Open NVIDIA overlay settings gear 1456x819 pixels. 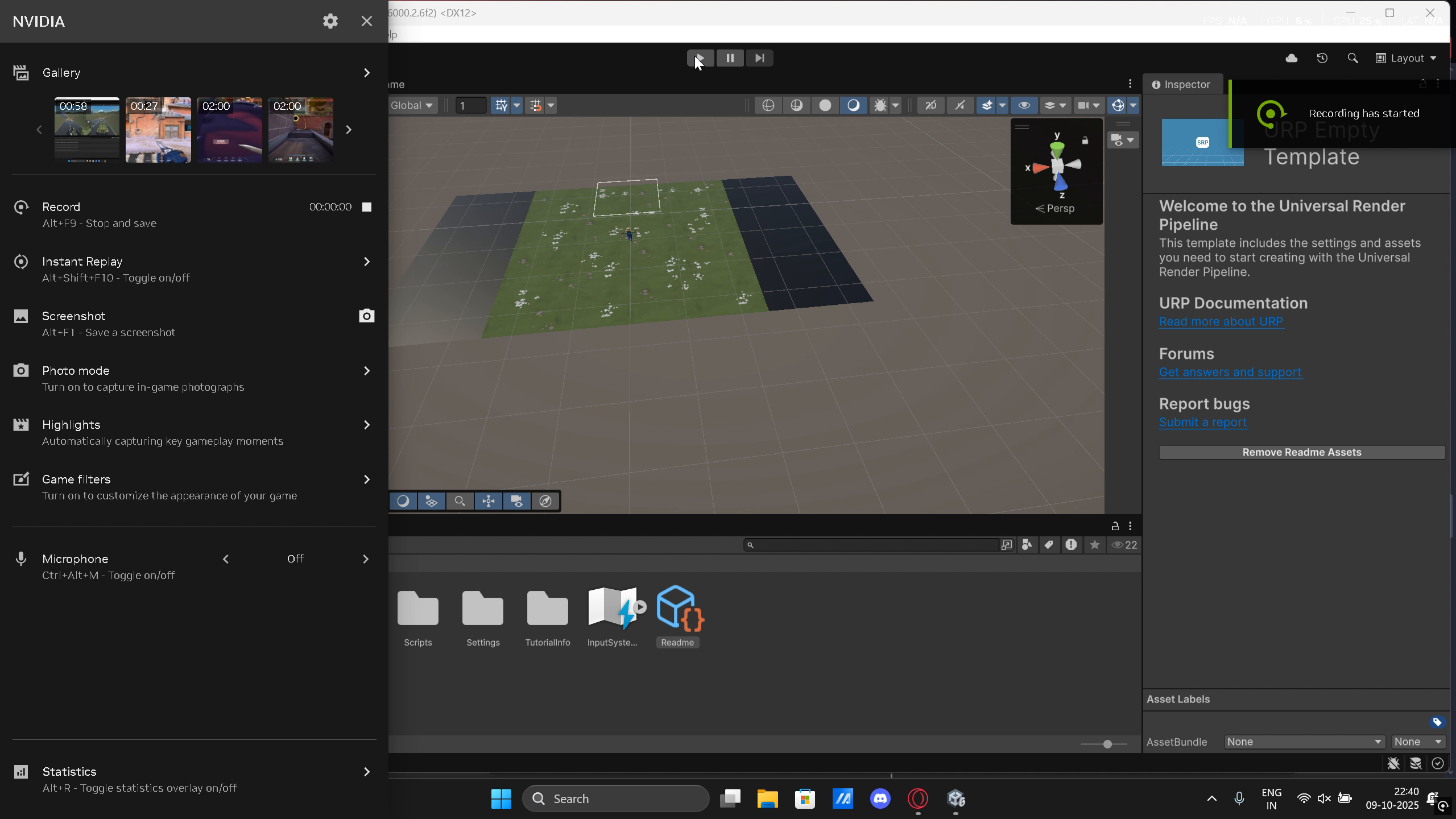click(330, 21)
